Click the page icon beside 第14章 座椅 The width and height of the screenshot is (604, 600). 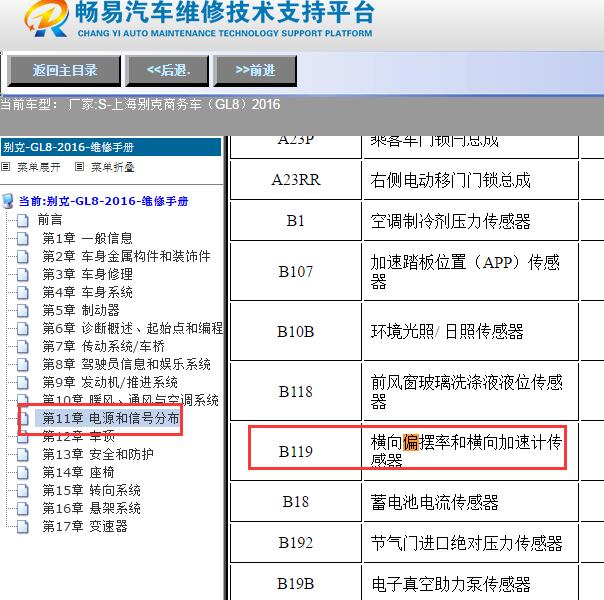[x=23, y=473]
